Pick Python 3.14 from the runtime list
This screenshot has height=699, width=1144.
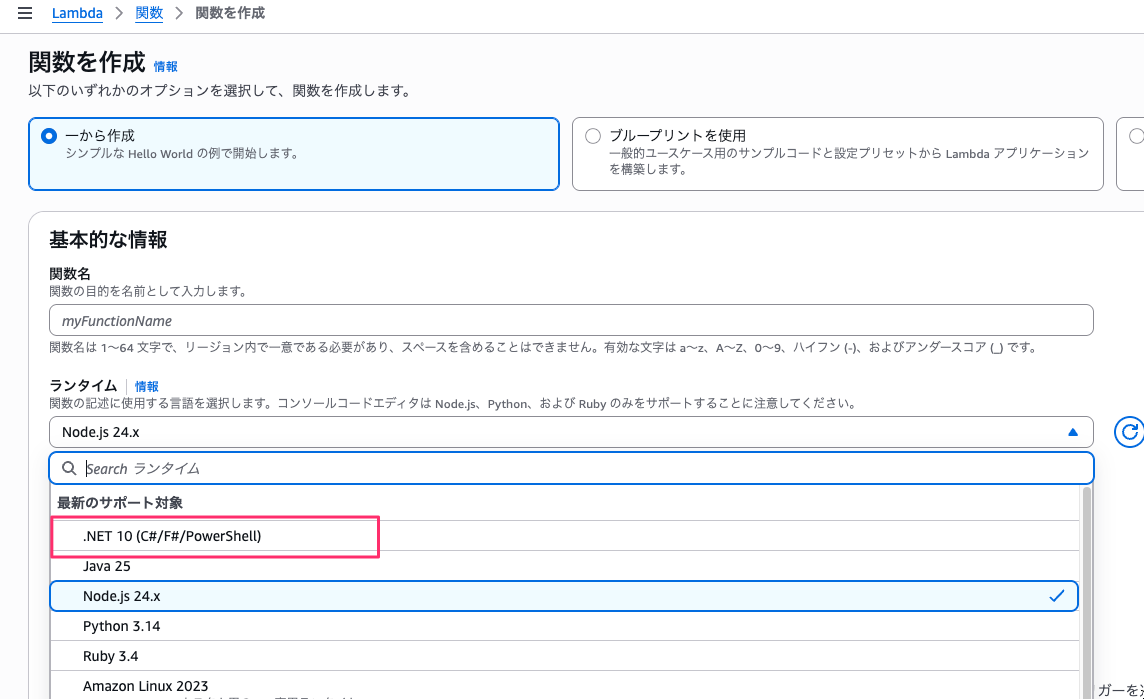121,626
